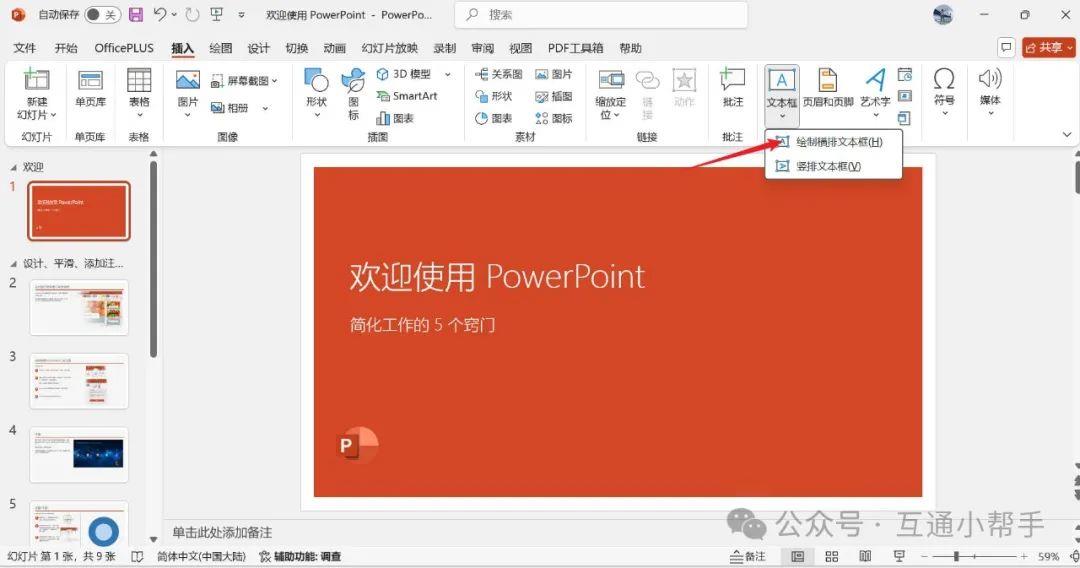
Task: Expand the 相册 dropdown arrow
Action: point(265,108)
